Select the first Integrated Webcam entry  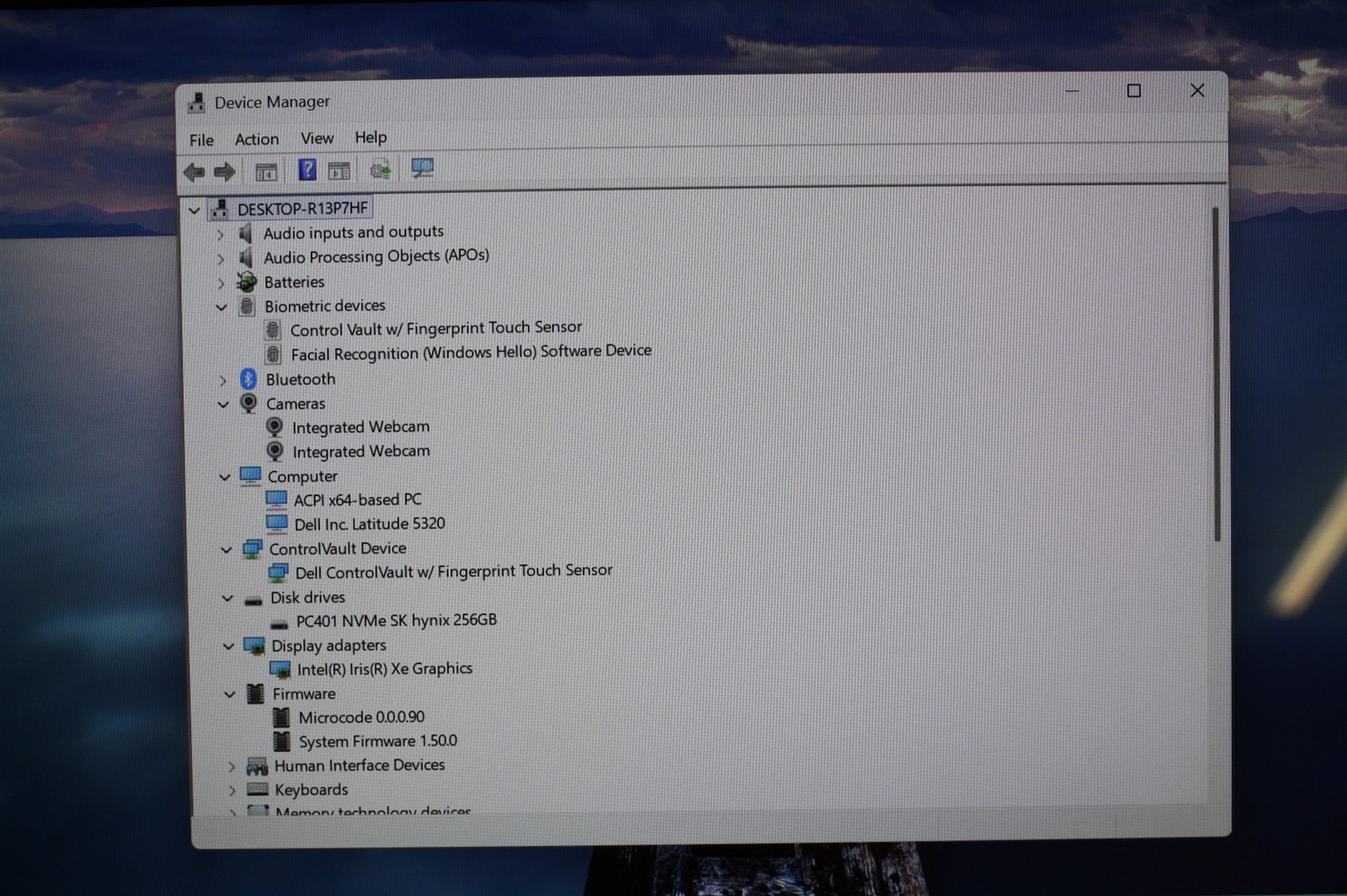(x=361, y=428)
